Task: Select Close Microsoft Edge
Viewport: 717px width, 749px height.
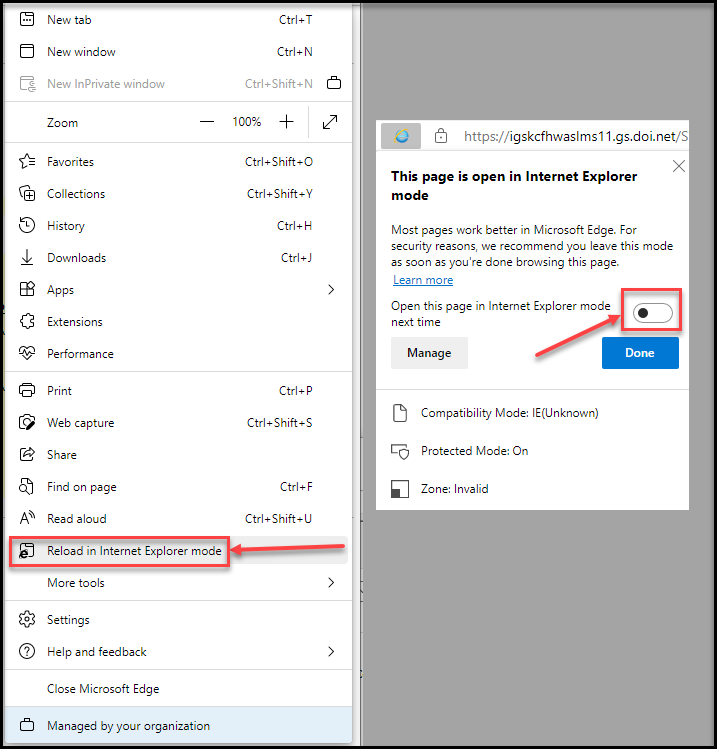Action: 178,688
